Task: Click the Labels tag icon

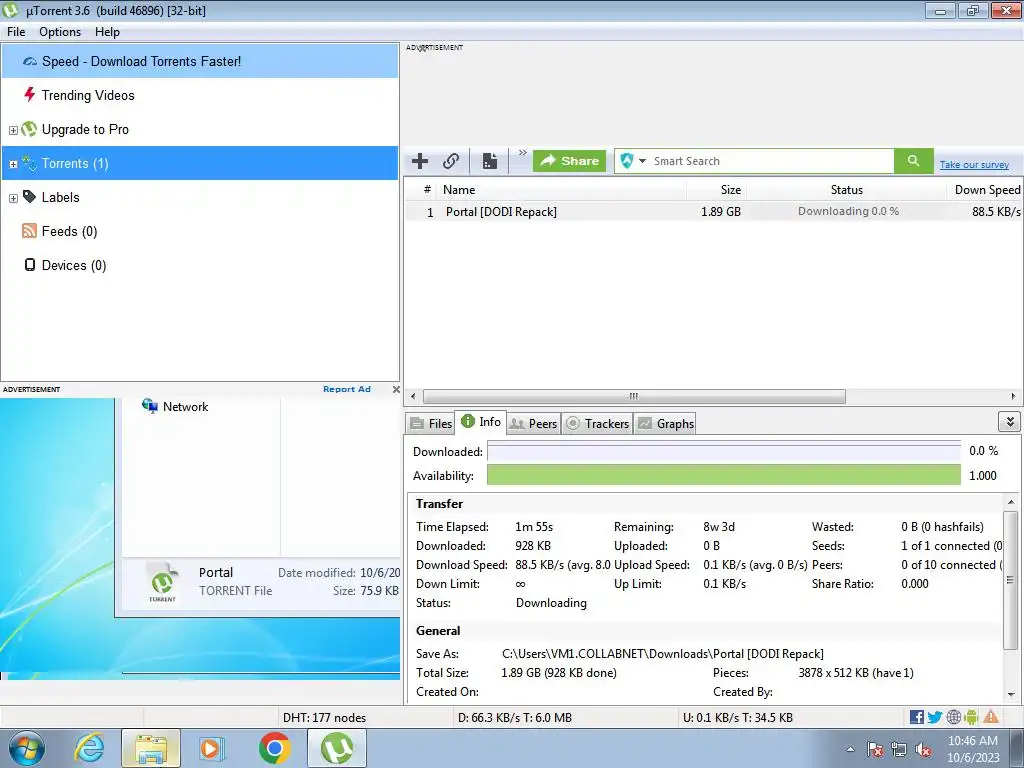Action: (x=29, y=197)
